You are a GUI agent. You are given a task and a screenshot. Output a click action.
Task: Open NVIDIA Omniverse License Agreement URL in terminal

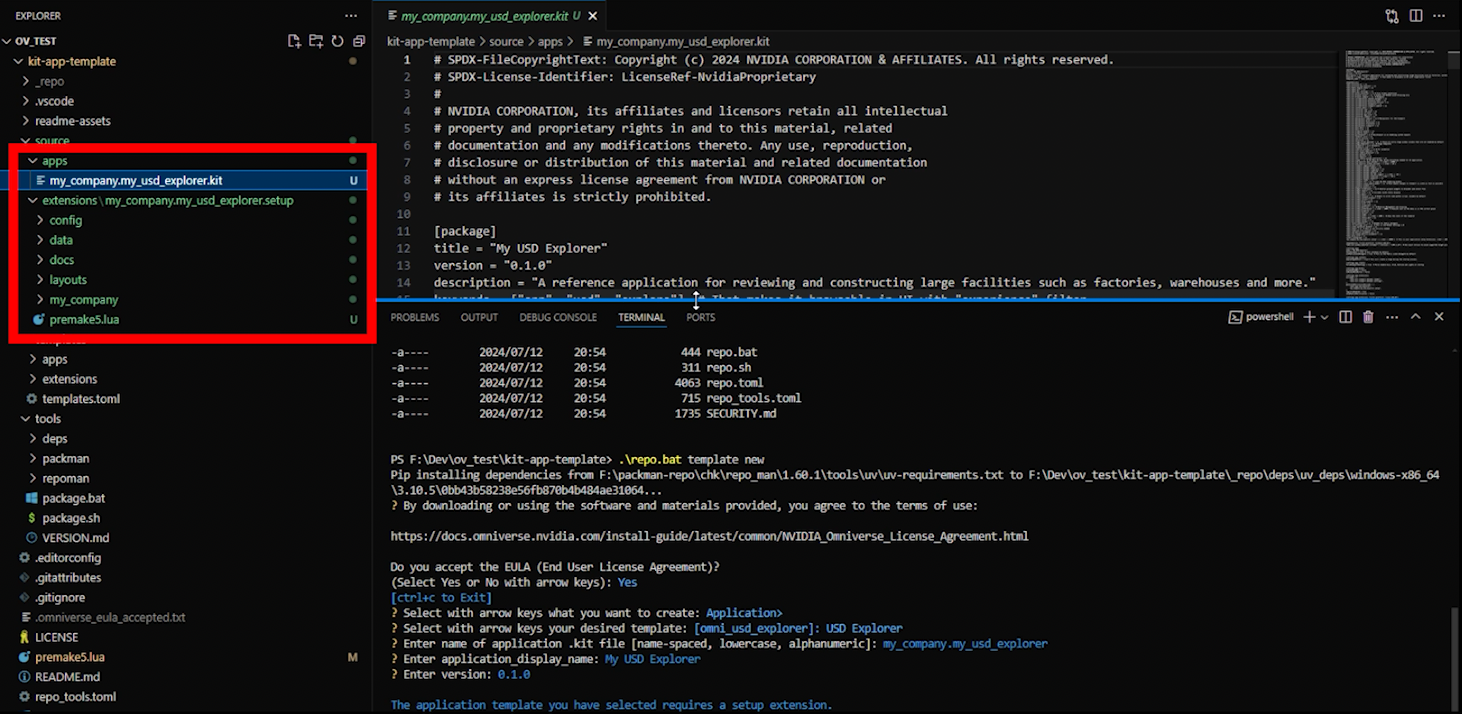709,536
